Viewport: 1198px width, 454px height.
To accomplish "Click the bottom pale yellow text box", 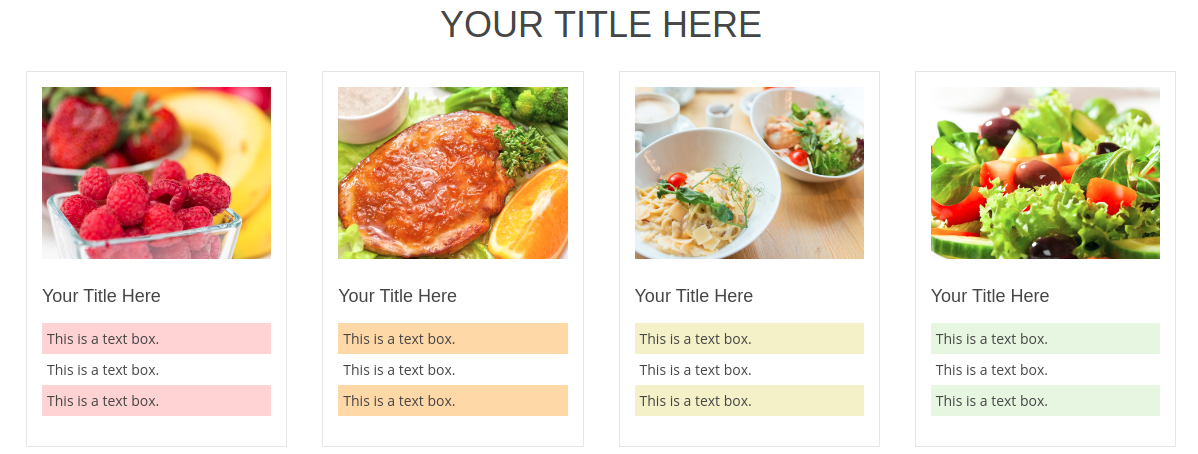I will (749, 401).
